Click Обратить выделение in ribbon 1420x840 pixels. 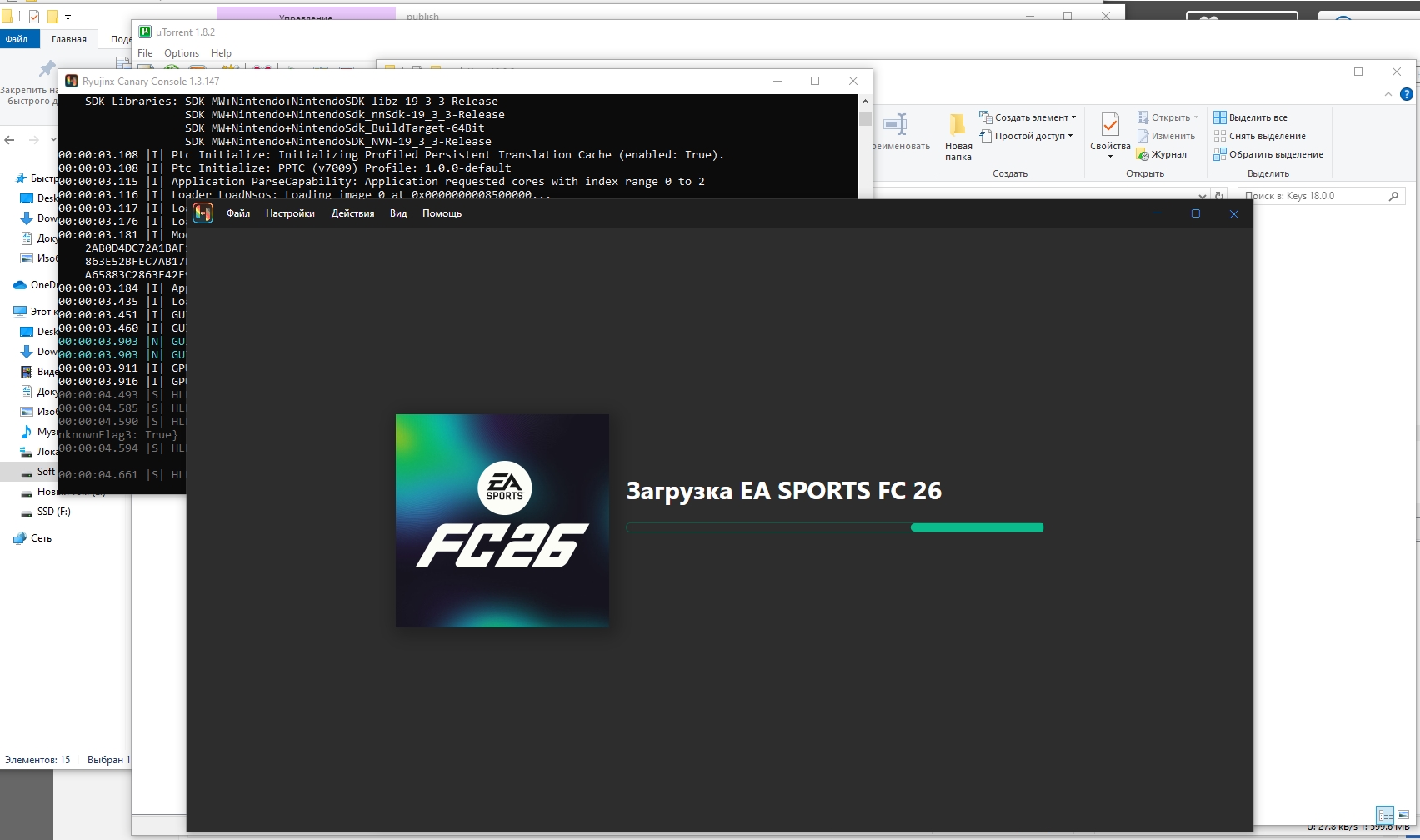pos(1268,154)
